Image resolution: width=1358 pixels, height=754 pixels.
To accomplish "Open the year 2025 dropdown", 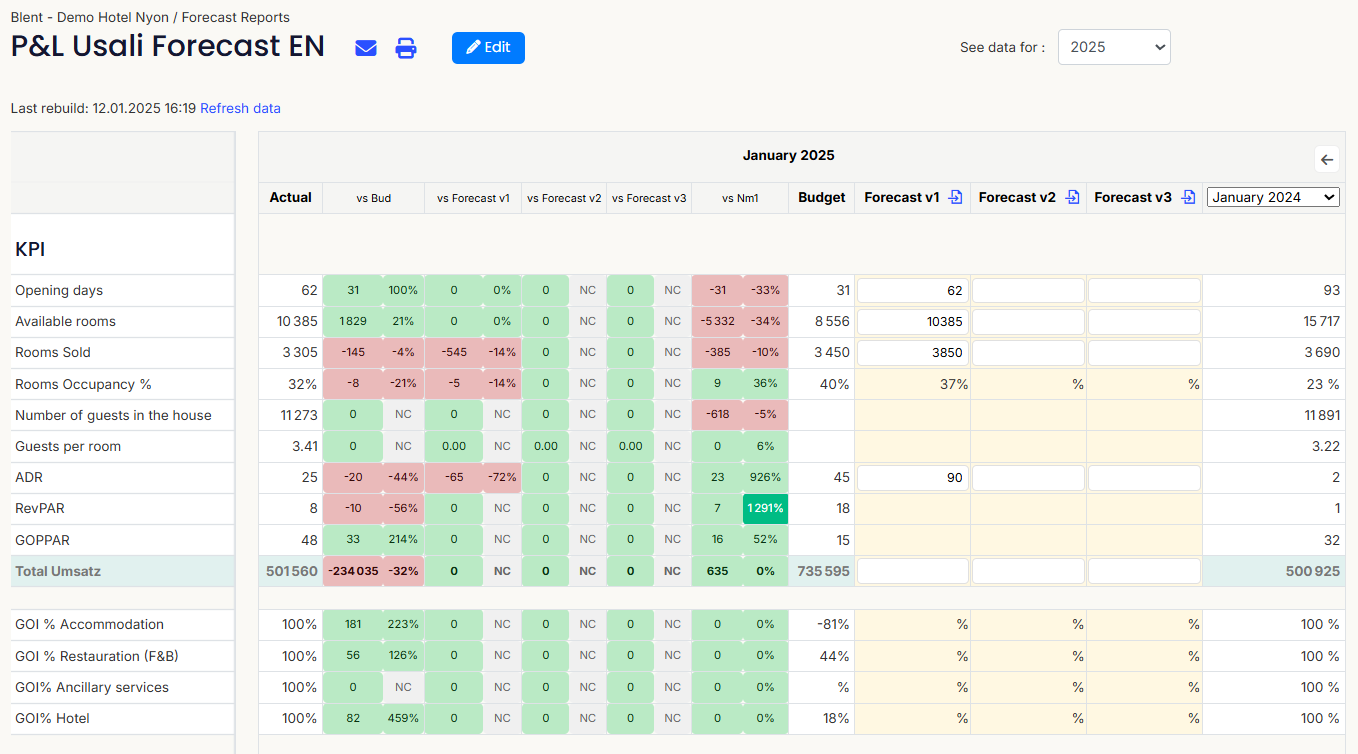I will [x=1114, y=47].
